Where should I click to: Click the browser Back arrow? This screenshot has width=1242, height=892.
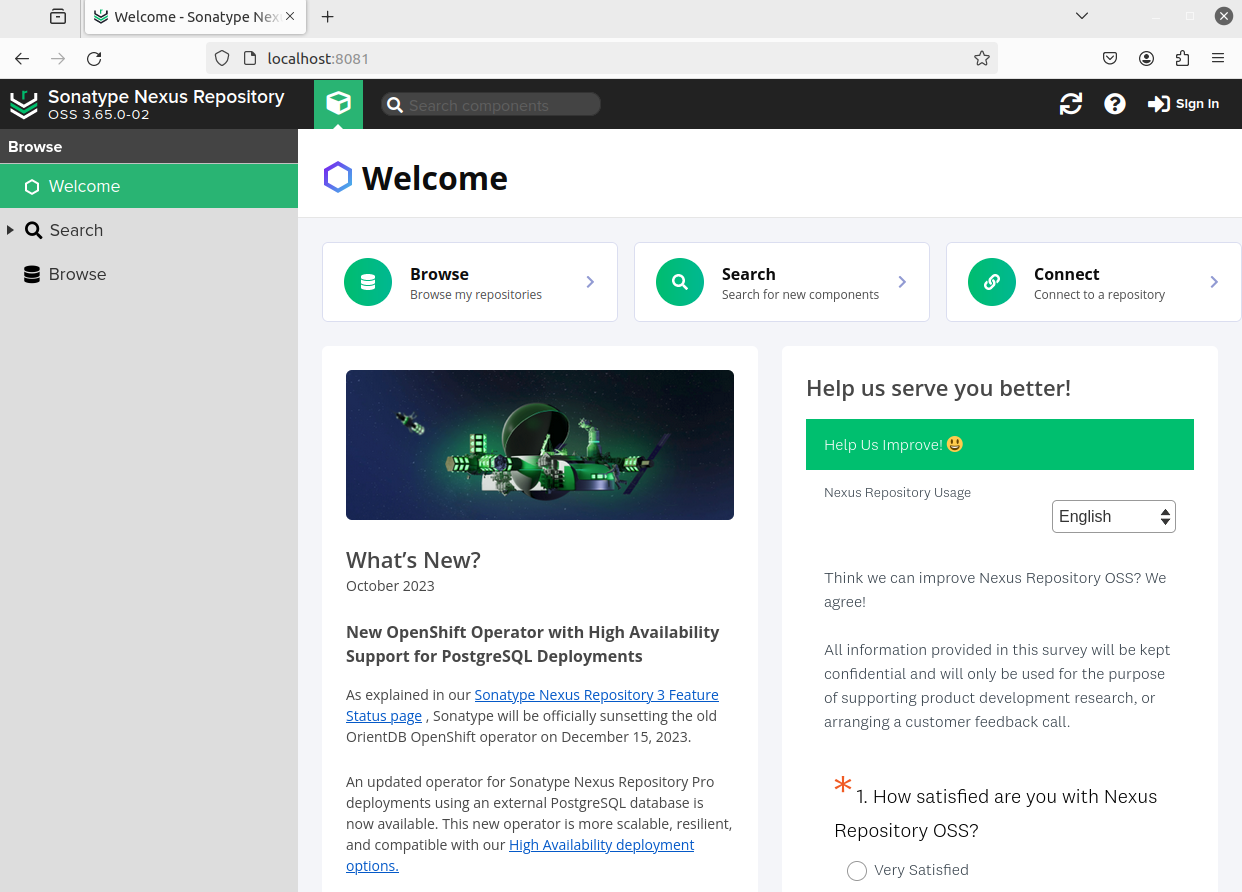(22, 59)
